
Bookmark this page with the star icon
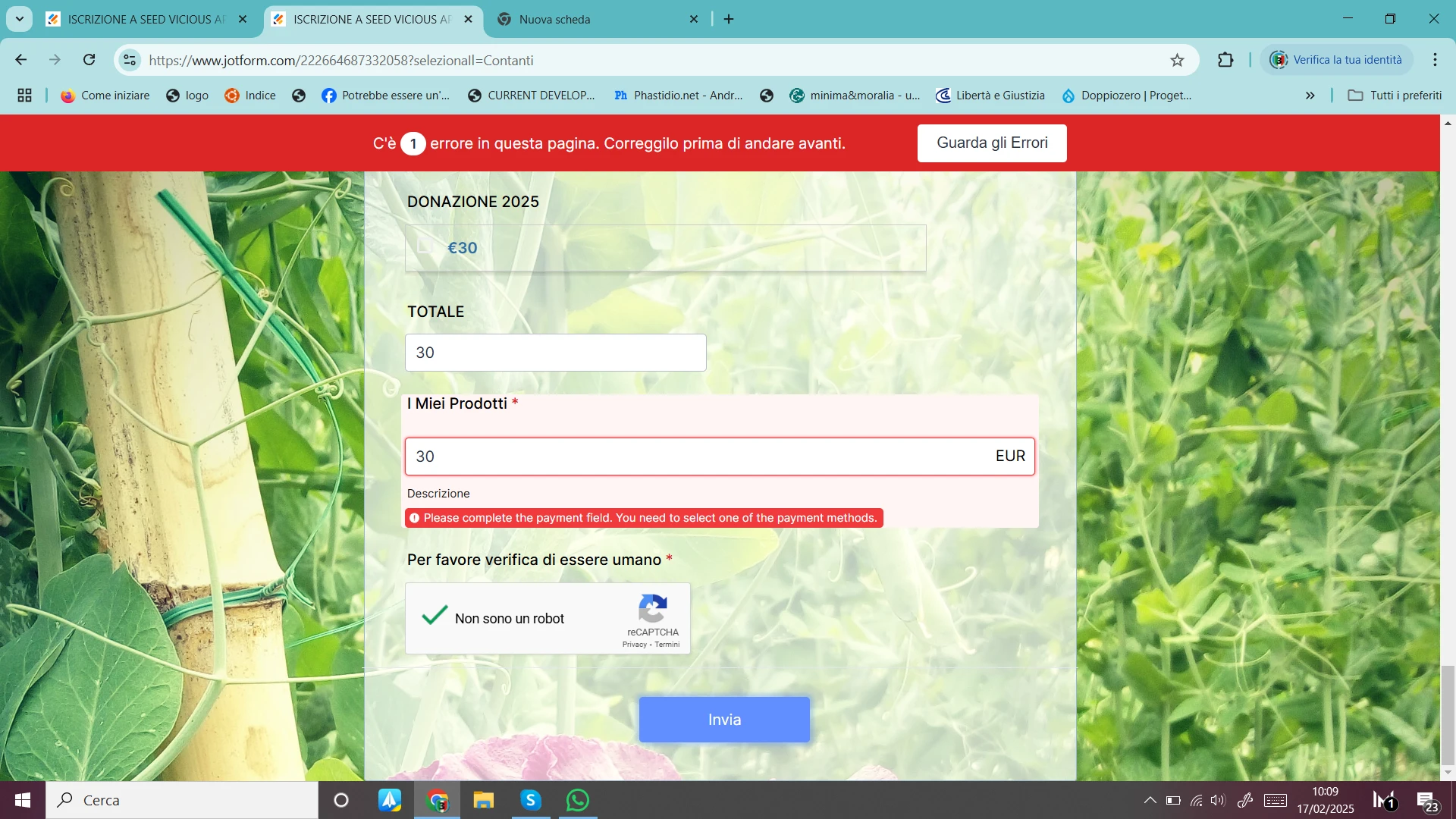(1178, 60)
